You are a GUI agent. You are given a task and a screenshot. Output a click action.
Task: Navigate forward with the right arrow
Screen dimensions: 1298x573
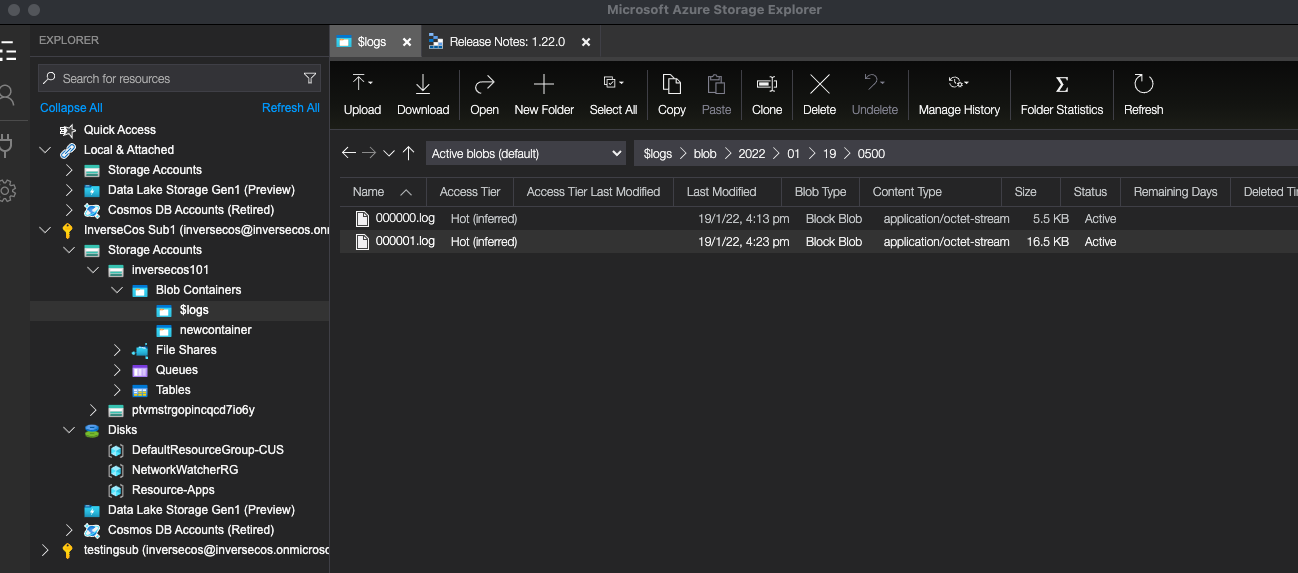[369, 153]
